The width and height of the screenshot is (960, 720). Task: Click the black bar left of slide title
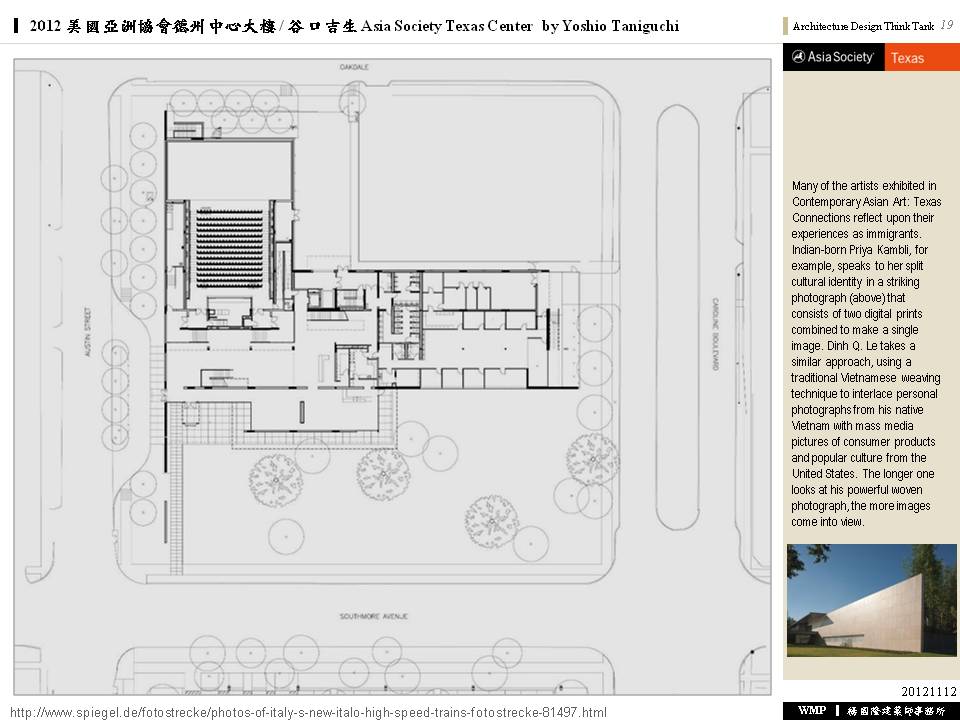click(18, 26)
